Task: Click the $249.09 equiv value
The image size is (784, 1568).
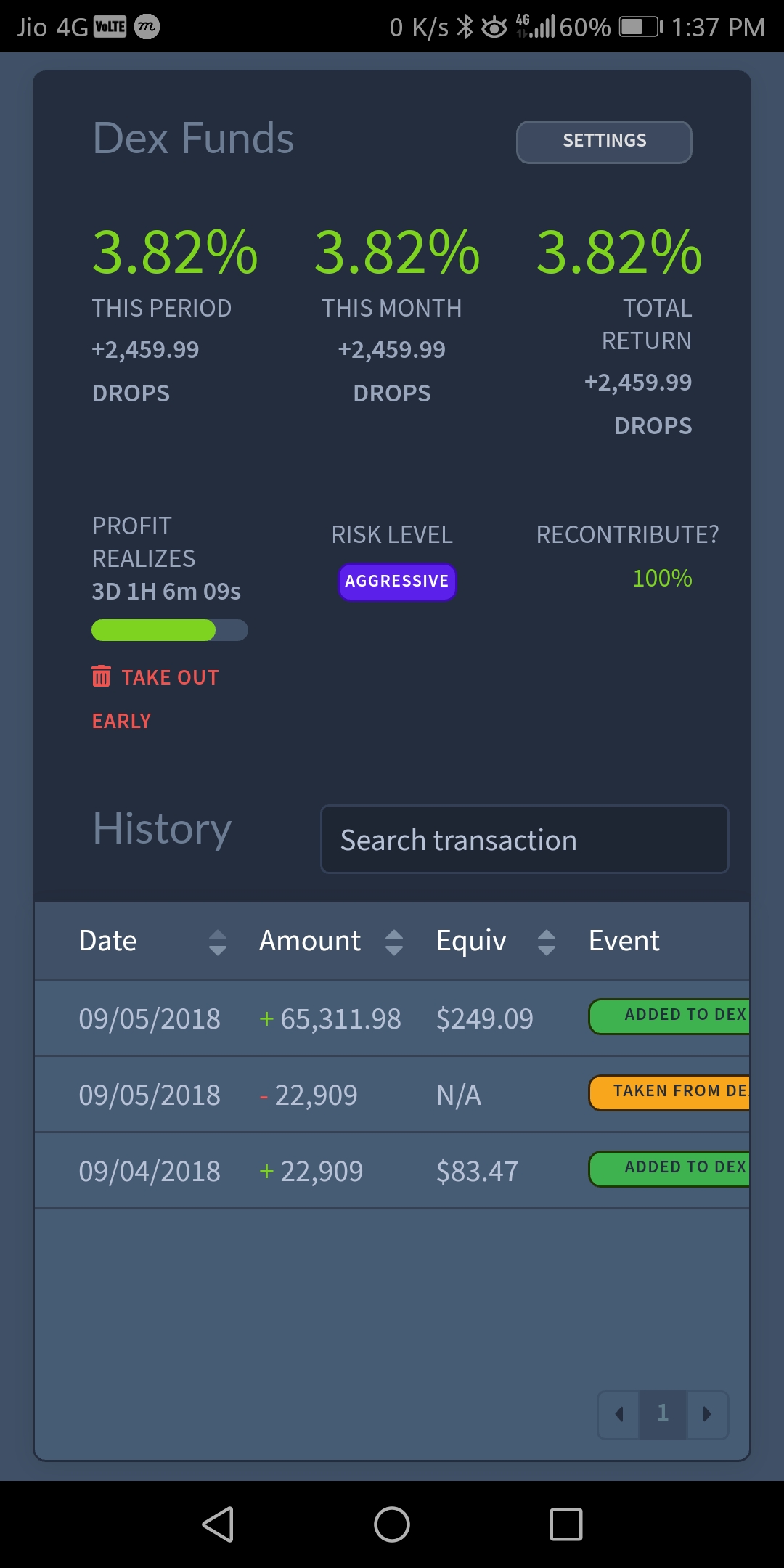Action: coord(485,1019)
